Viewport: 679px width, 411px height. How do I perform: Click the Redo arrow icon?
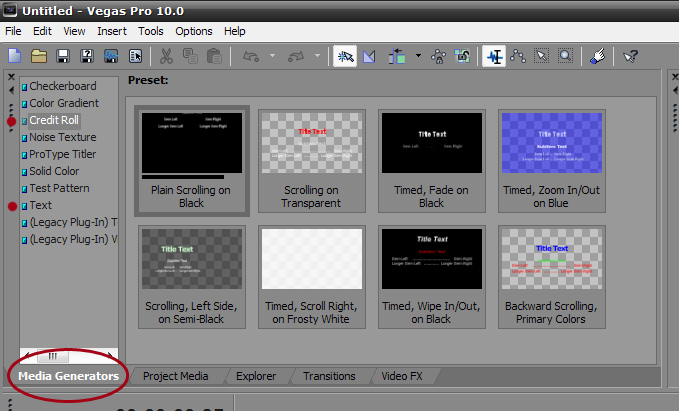pyautogui.click(x=296, y=56)
